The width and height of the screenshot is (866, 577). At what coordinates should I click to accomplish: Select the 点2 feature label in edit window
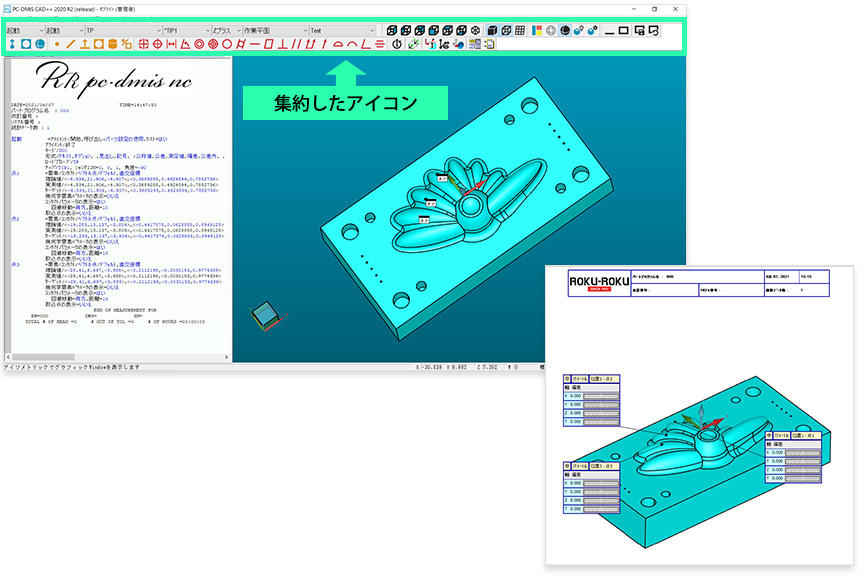pos(15,219)
